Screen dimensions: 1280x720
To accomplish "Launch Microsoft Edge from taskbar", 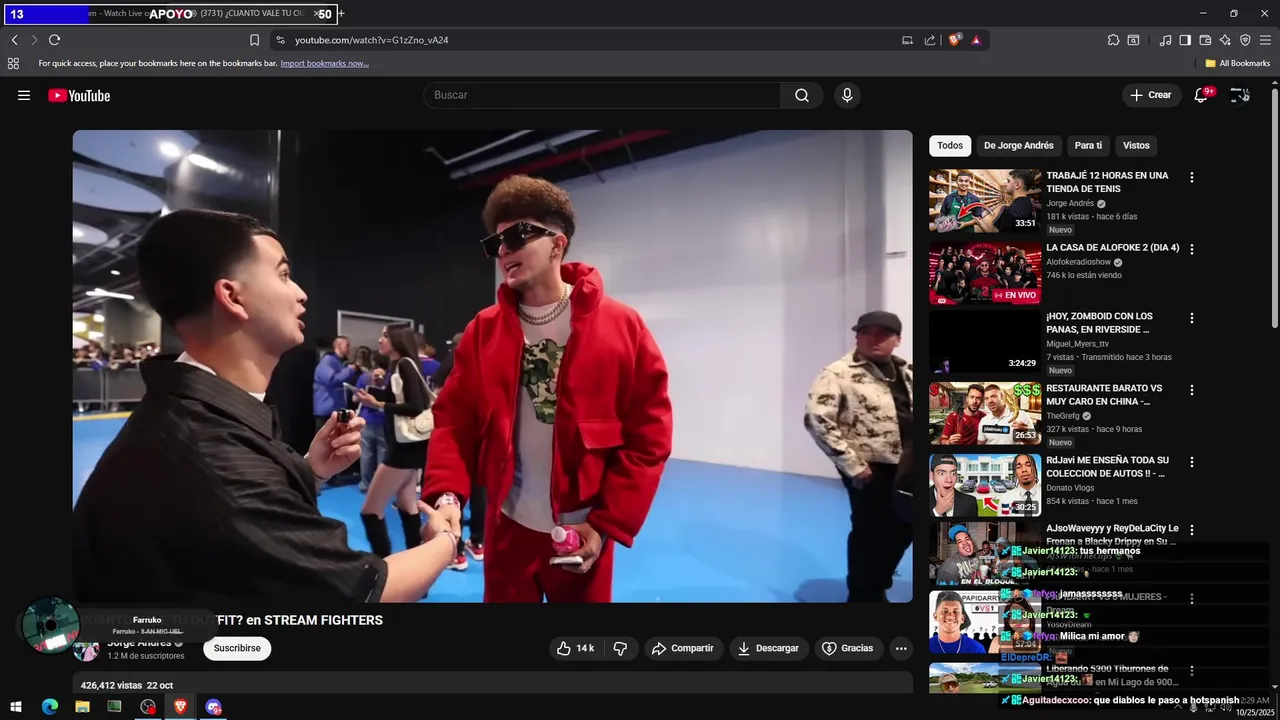I will point(50,706).
